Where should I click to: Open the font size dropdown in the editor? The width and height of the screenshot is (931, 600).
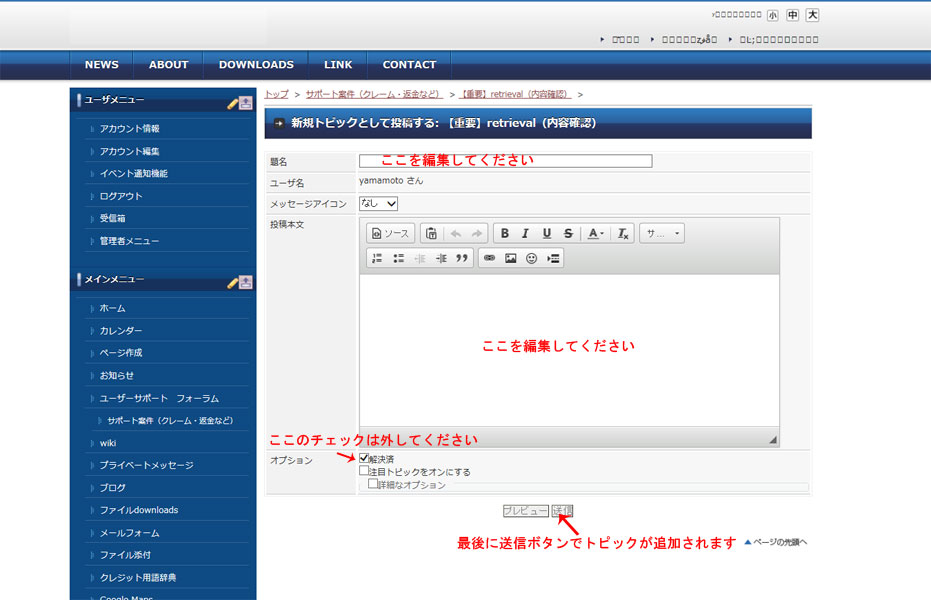click(x=662, y=234)
